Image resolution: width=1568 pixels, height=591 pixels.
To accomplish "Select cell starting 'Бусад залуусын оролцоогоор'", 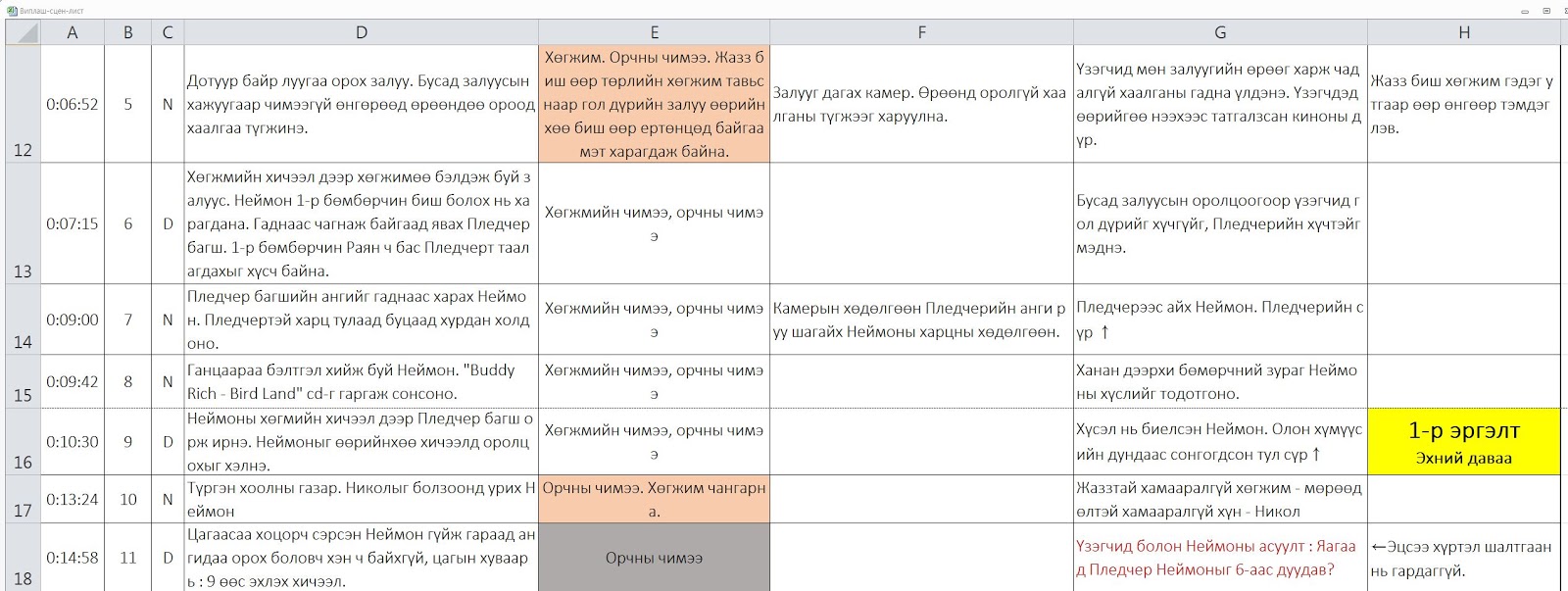I will (x=1220, y=223).
